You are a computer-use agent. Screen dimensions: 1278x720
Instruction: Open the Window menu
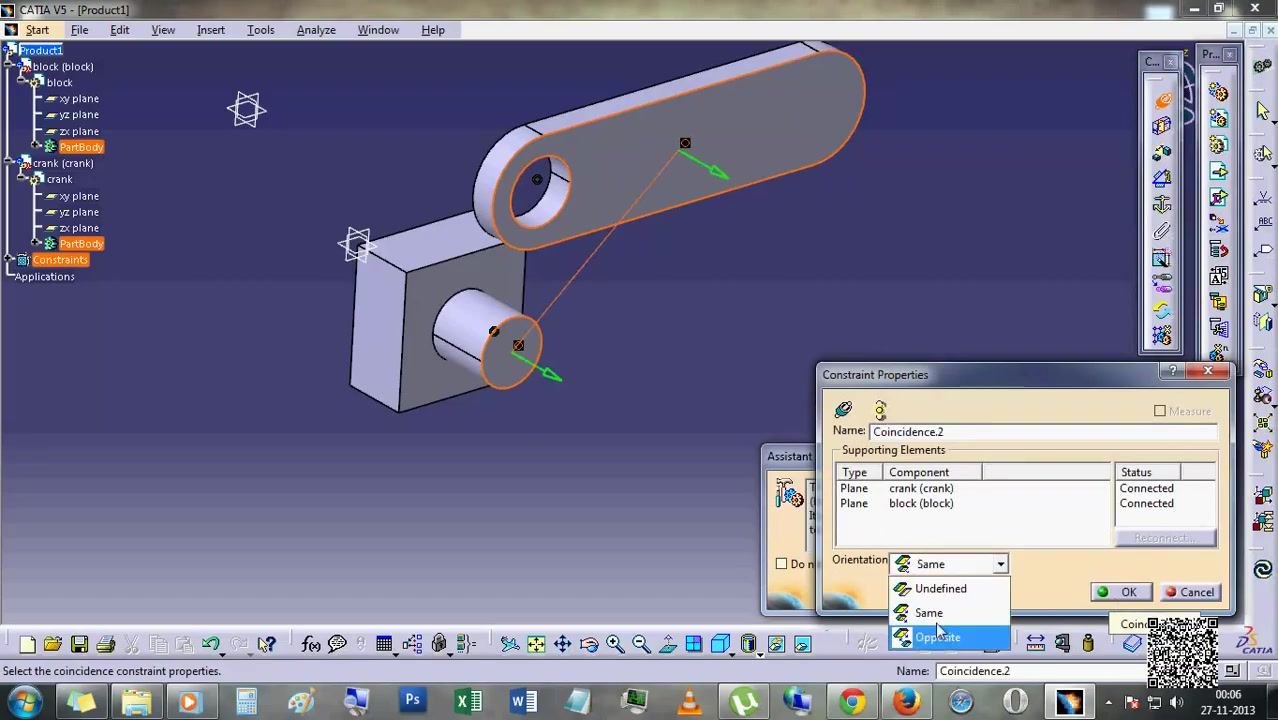tap(378, 30)
